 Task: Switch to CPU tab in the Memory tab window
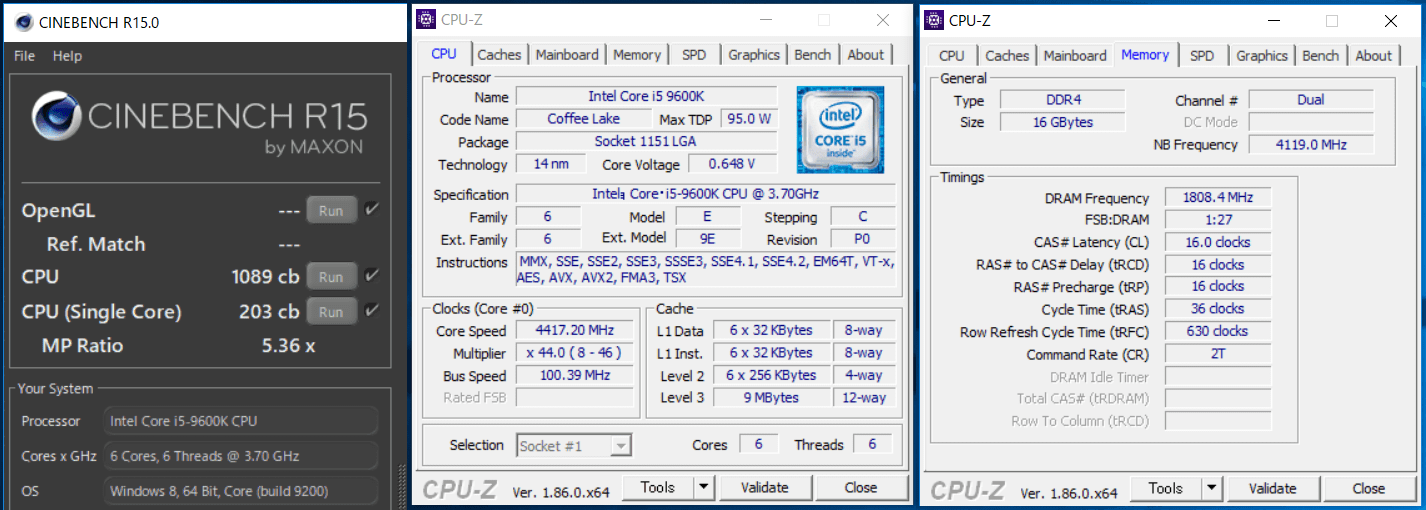click(952, 56)
